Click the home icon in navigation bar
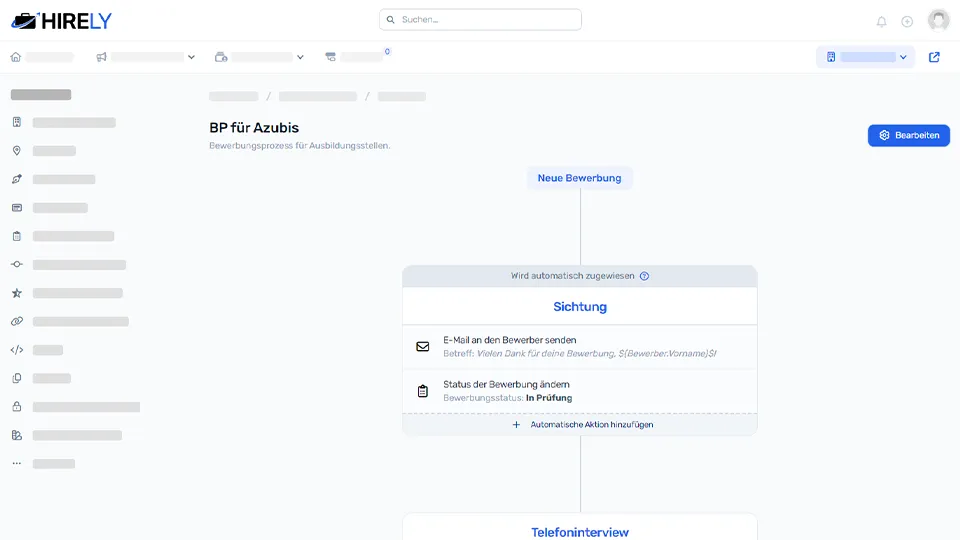 [16, 57]
